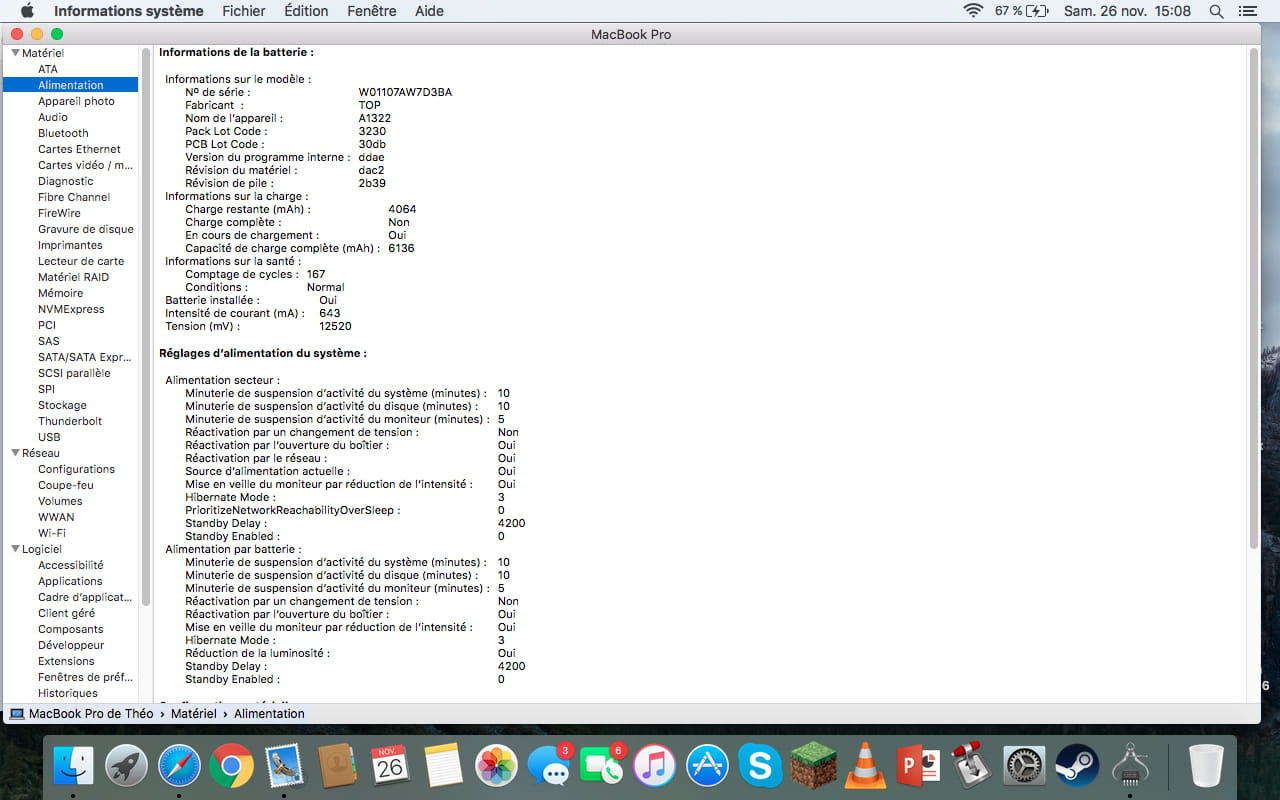Launch Safari from the Dock
Screen dimensions: 1280x800
[179, 766]
